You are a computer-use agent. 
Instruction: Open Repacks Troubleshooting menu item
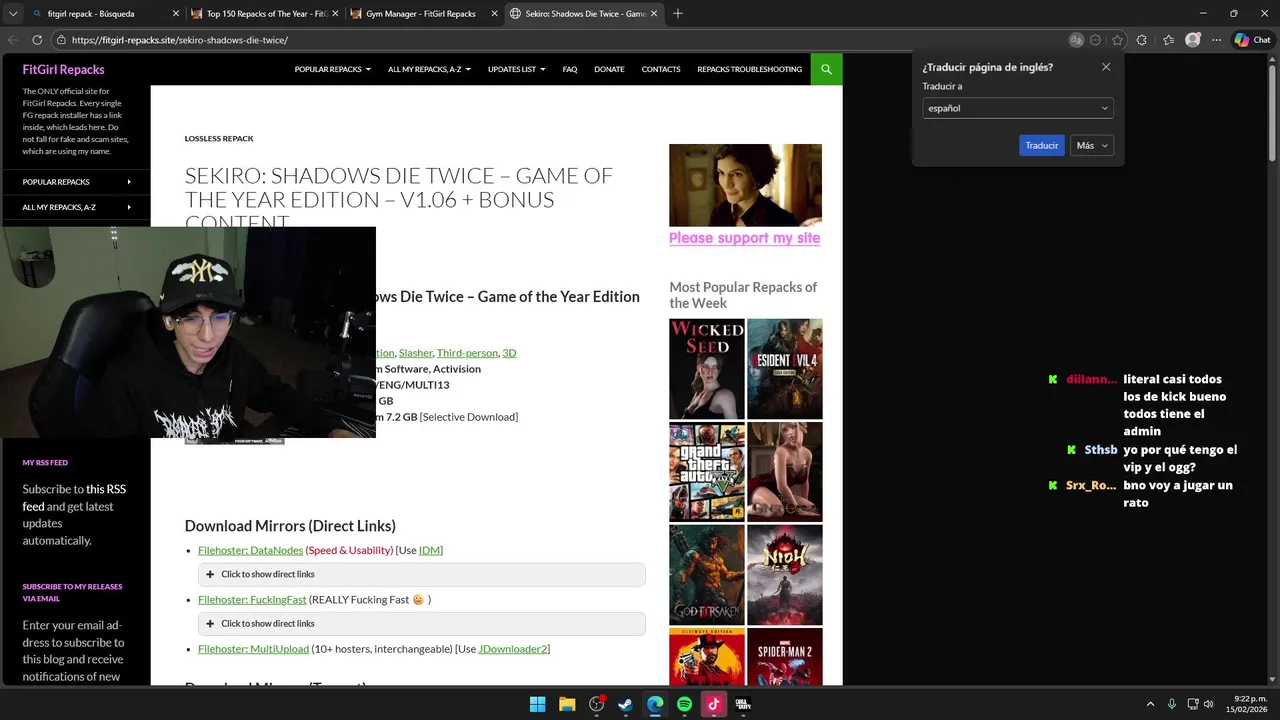coord(749,69)
